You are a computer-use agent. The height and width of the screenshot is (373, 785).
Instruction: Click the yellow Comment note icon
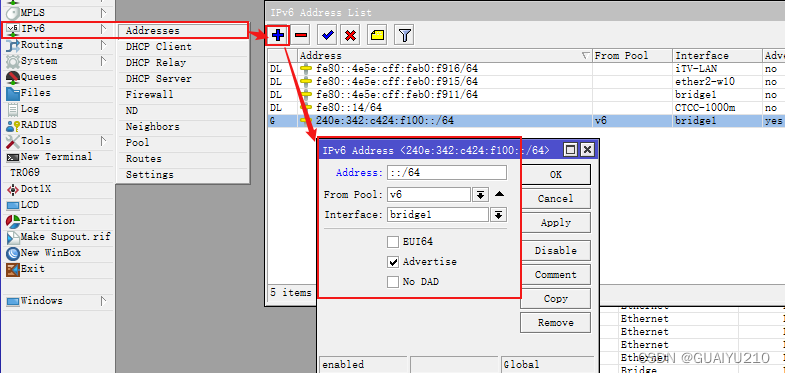pos(377,35)
